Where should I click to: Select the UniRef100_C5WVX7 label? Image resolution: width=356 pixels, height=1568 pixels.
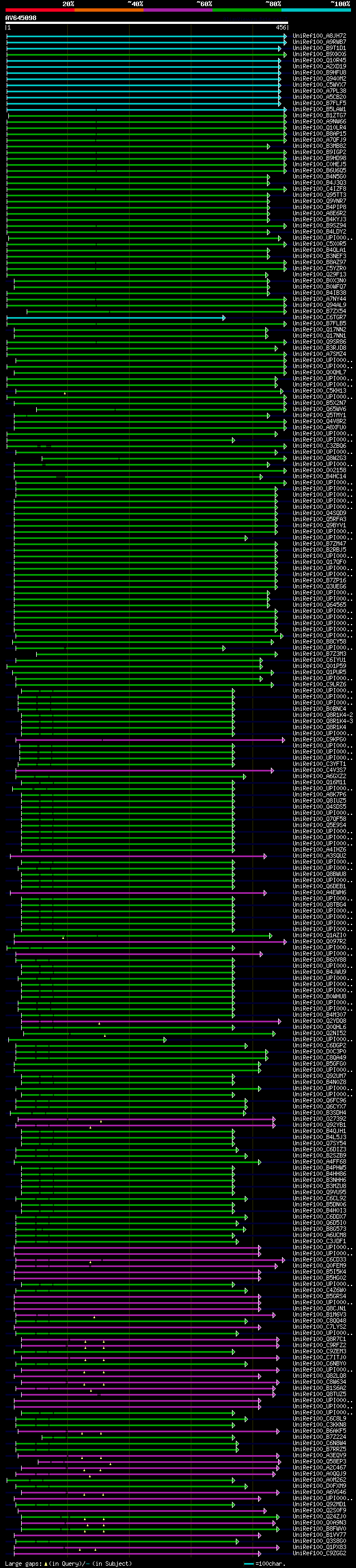(319, 85)
